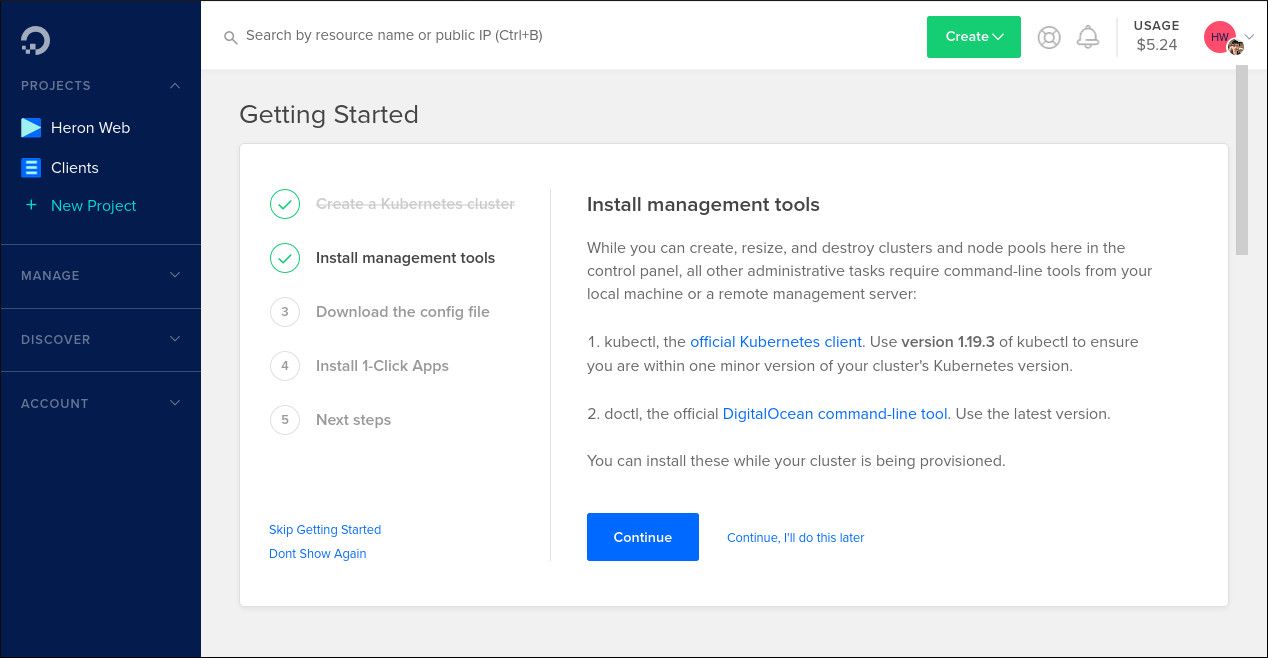This screenshot has width=1268, height=658.
Task: Select the Heron Web project icon
Action: (x=31, y=127)
